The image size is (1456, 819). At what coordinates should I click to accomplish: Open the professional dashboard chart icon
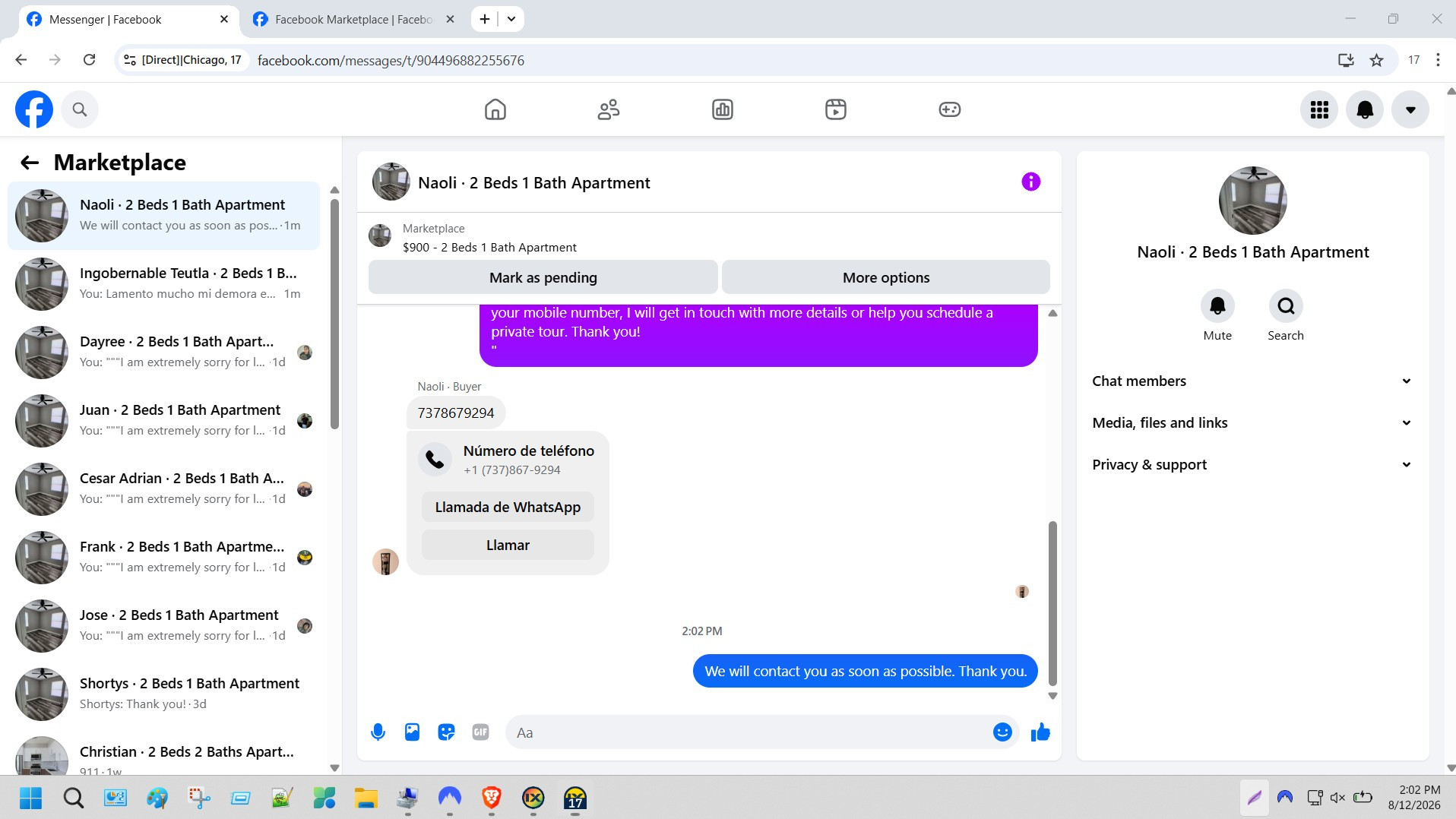coord(723,109)
